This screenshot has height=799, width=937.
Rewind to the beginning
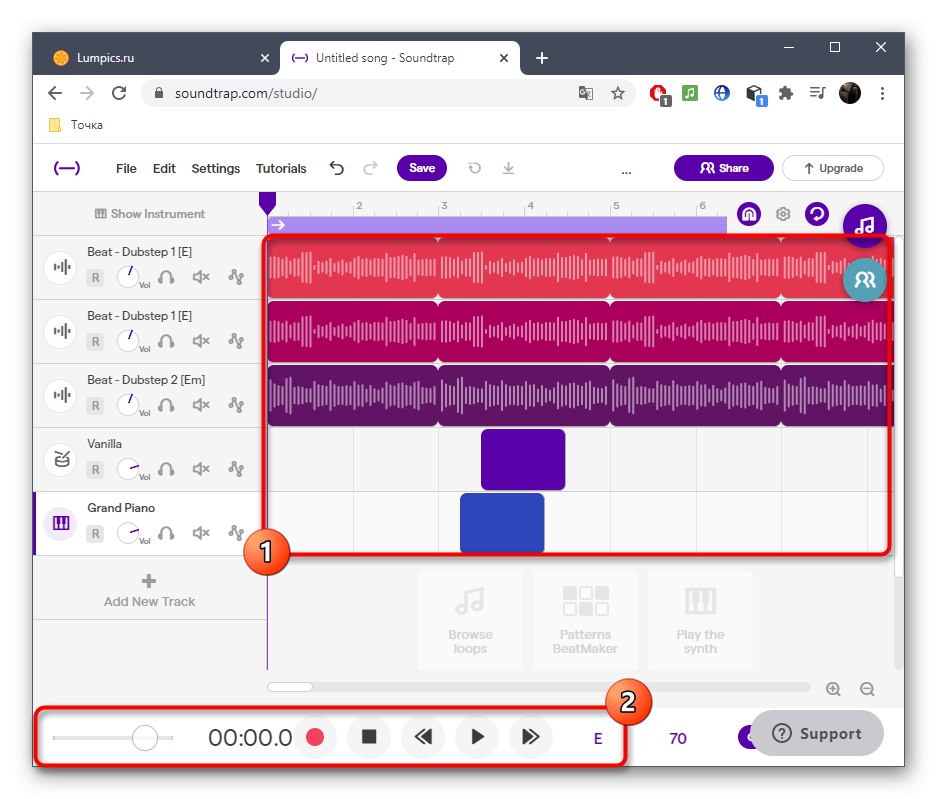(423, 737)
